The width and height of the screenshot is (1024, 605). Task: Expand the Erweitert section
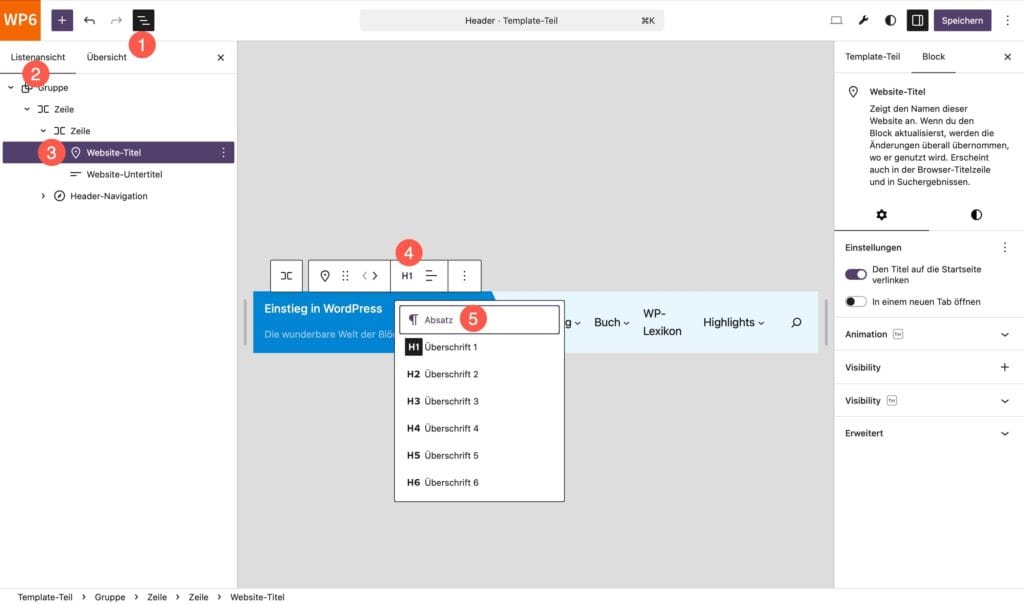(x=1005, y=433)
